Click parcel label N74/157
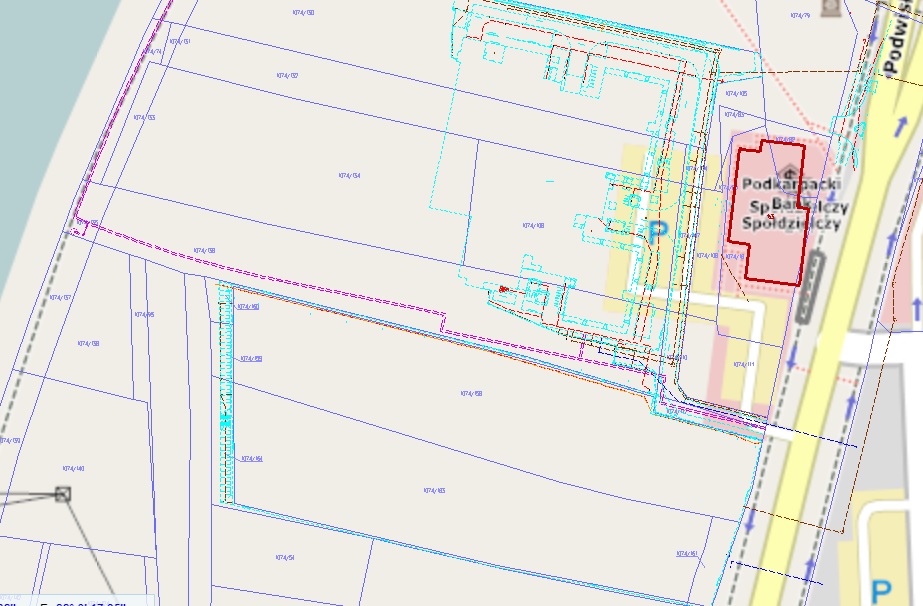 pos(60,297)
